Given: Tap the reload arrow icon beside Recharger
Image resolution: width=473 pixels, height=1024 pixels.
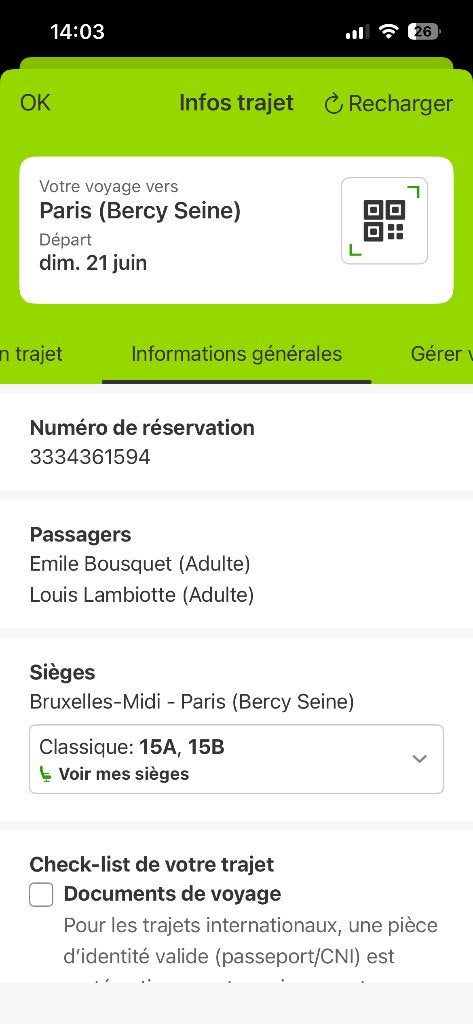Looking at the screenshot, I should (x=333, y=104).
